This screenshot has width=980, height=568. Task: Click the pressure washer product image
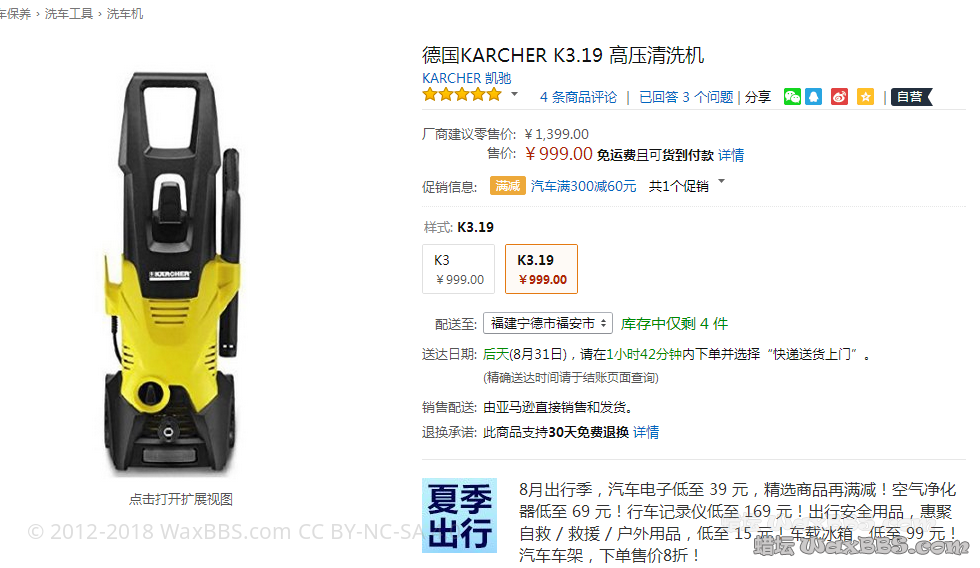[172, 272]
